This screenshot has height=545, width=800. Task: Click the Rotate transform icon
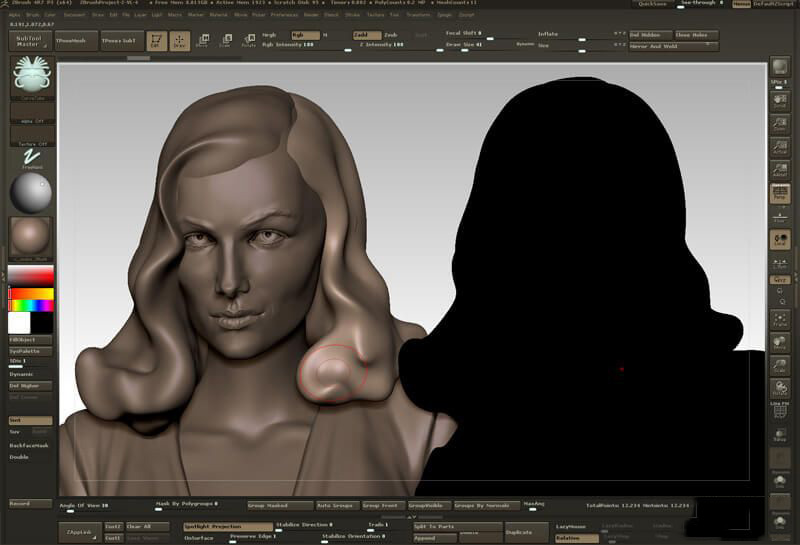pos(248,41)
